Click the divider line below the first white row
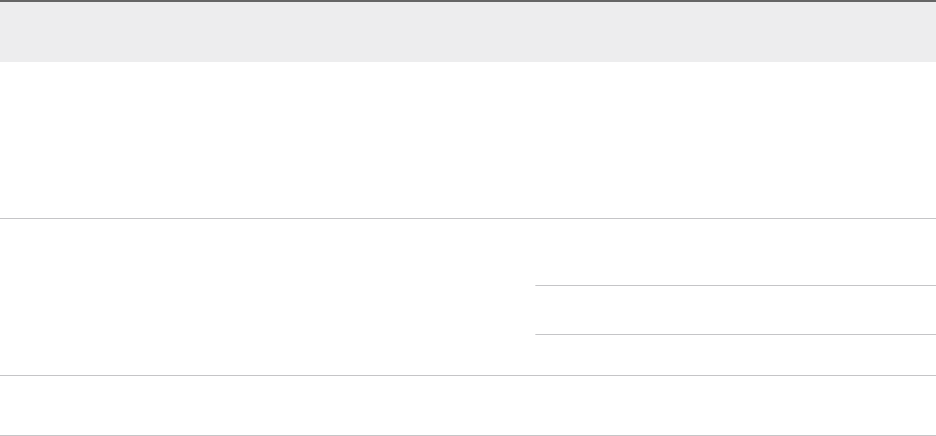Screen dimensions: 936x436 click(468, 218)
